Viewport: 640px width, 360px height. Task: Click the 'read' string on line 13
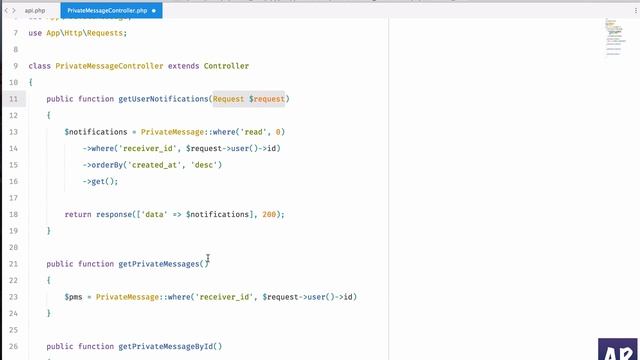[253, 132]
